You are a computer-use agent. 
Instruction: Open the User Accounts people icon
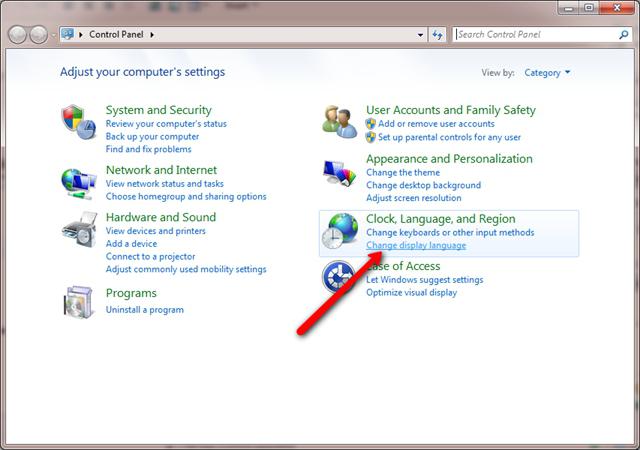click(339, 122)
